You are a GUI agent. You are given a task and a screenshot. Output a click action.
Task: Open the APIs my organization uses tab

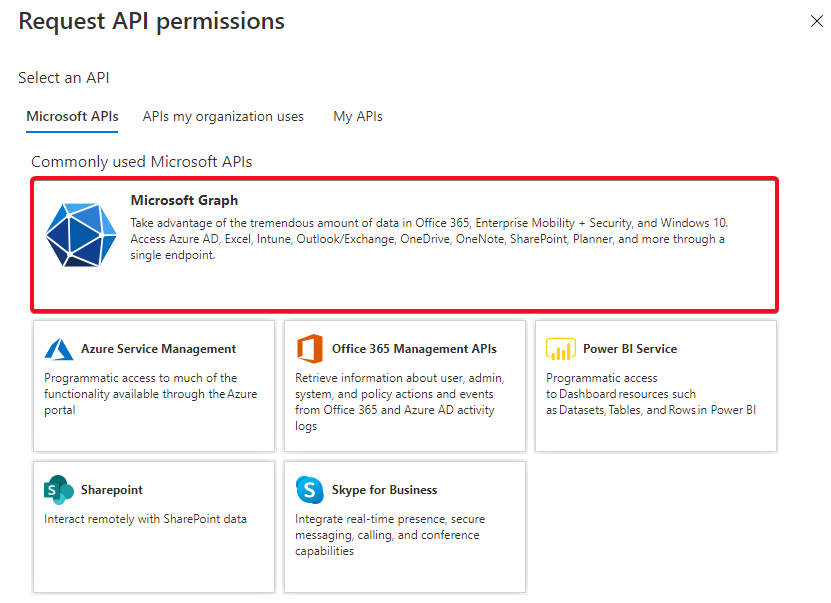pos(223,117)
